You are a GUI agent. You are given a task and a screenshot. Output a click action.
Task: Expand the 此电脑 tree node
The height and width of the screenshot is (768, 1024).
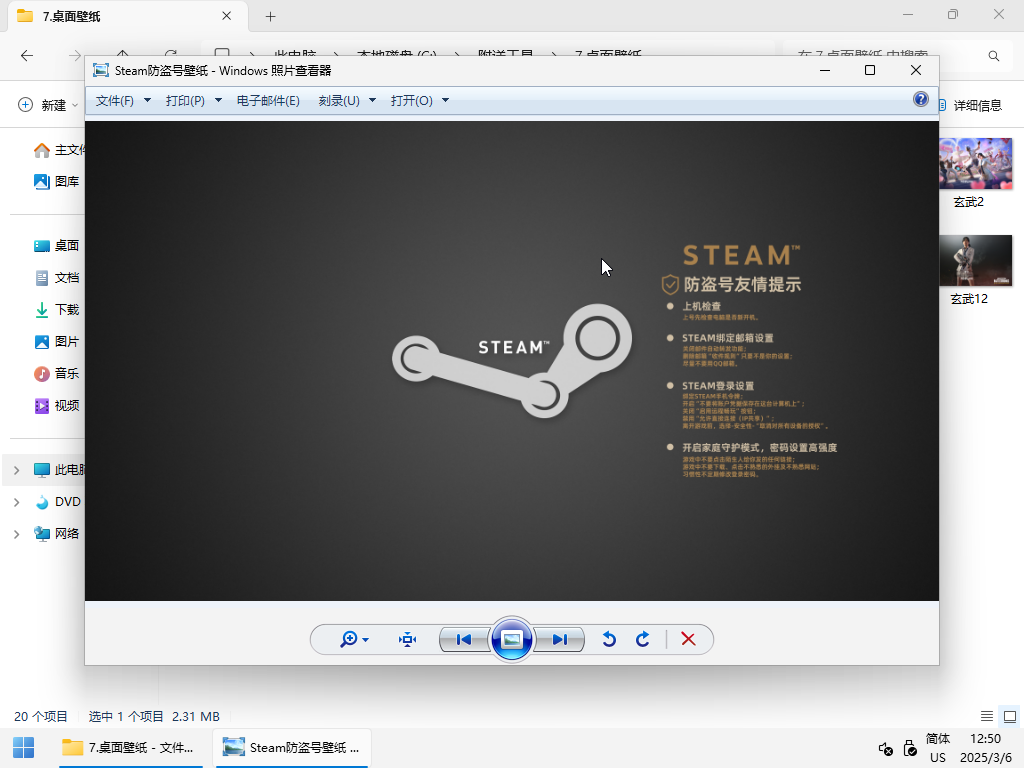click(x=16, y=470)
